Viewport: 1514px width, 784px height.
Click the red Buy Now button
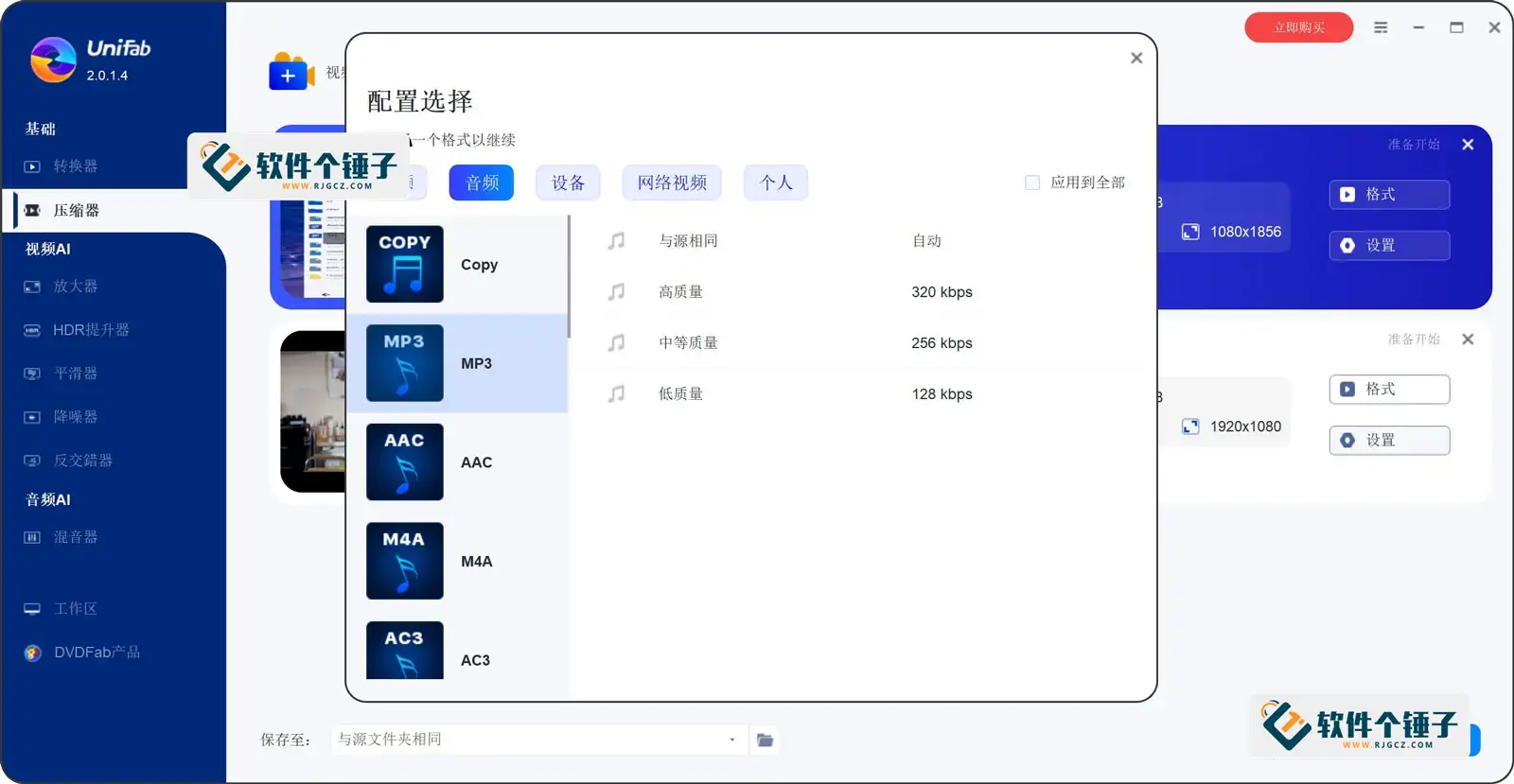click(1298, 27)
